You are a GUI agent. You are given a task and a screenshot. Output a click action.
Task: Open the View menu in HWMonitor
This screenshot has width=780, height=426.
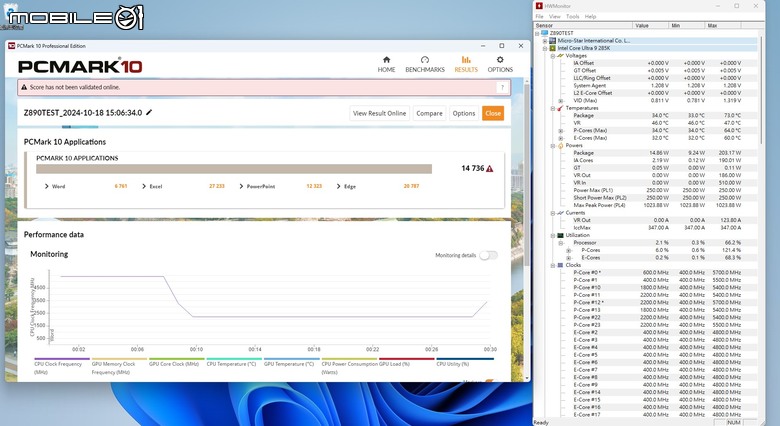[x=554, y=16]
